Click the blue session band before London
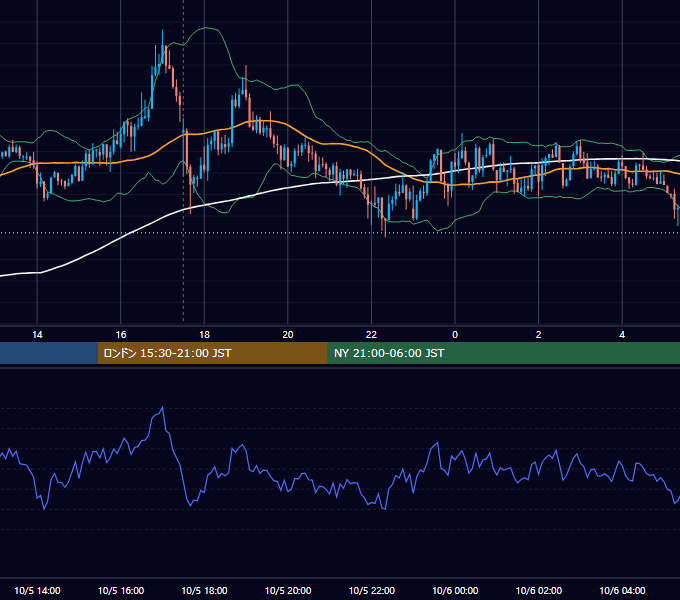Screen dimensions: 680x600 pyautogui.click(x=49, y=353)
